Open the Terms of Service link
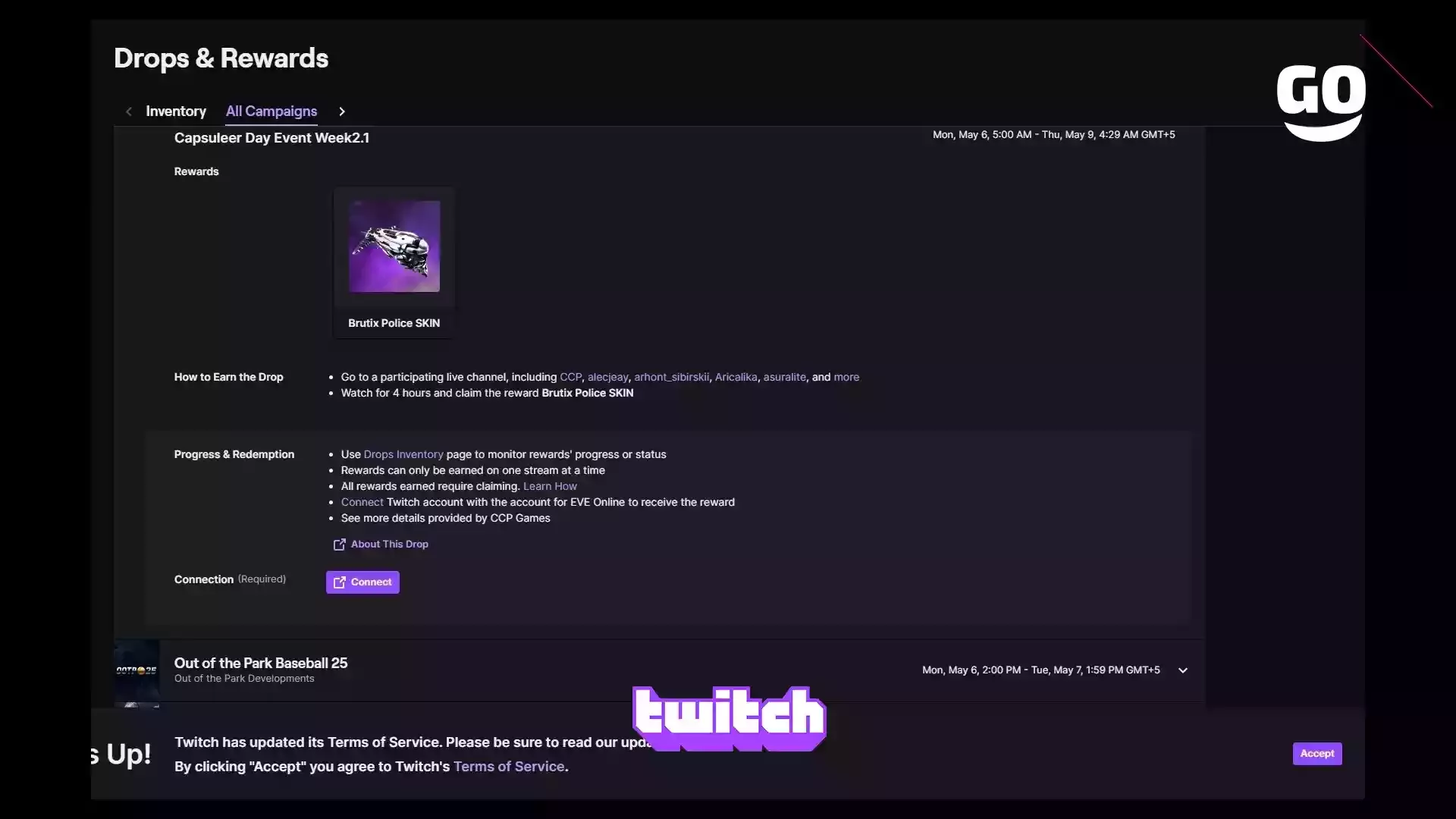Image resolution: width=1456 pixels, height=819 pixels. click(x=509, y=767)
